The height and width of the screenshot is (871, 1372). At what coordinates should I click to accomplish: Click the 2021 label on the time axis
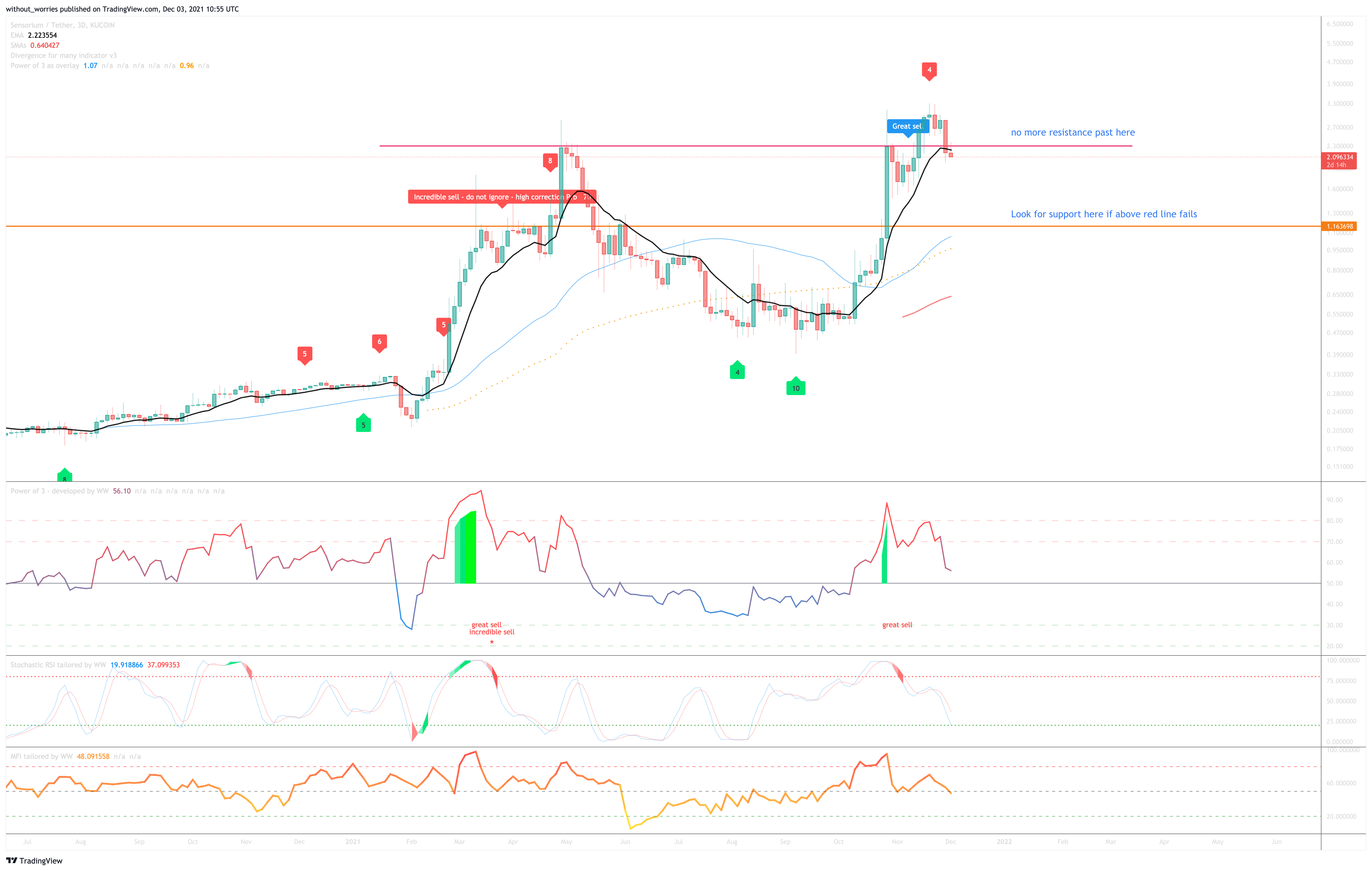tap(353, 842)
